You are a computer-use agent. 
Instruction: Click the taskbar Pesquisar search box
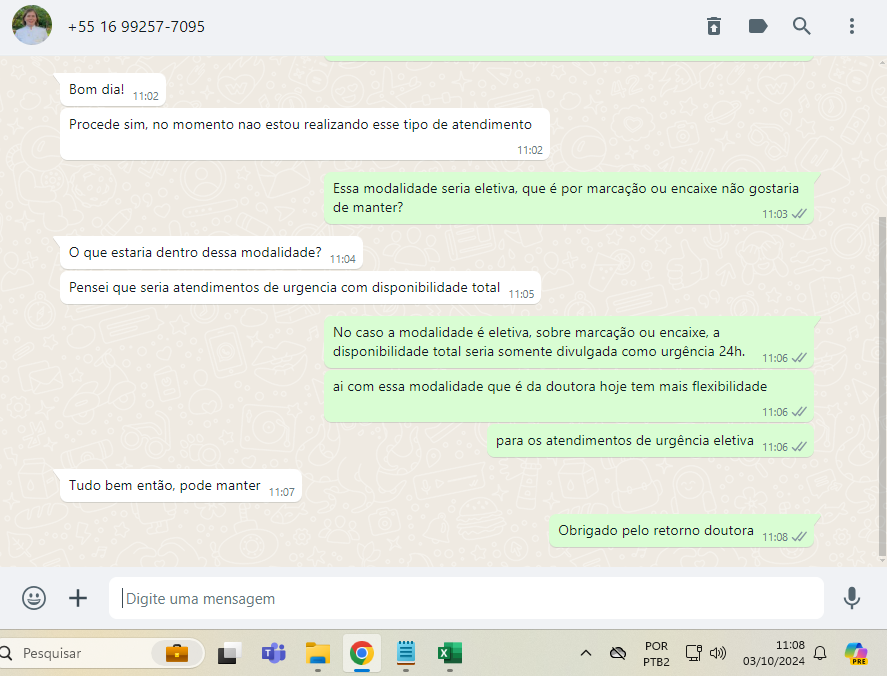coord(80,653)
